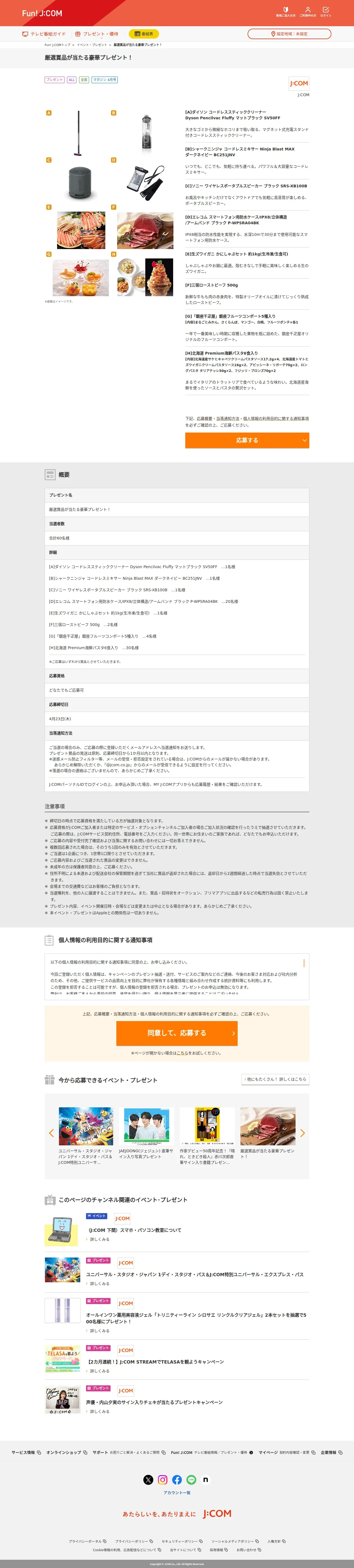The width and height of the screenshot is (354, 1568).
Task: Open the 設定地域：未設定 region selector
Action: click(289, 34)
